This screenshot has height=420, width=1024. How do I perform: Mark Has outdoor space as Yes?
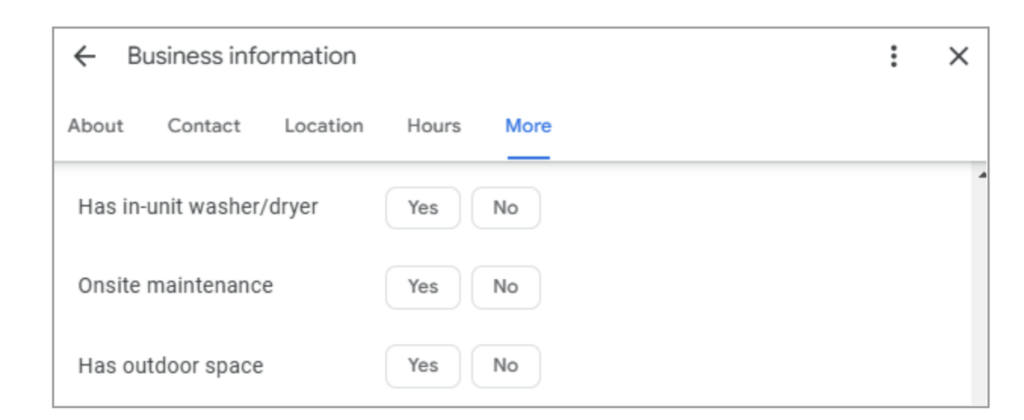pyautogui.click(x=423, y=366)
